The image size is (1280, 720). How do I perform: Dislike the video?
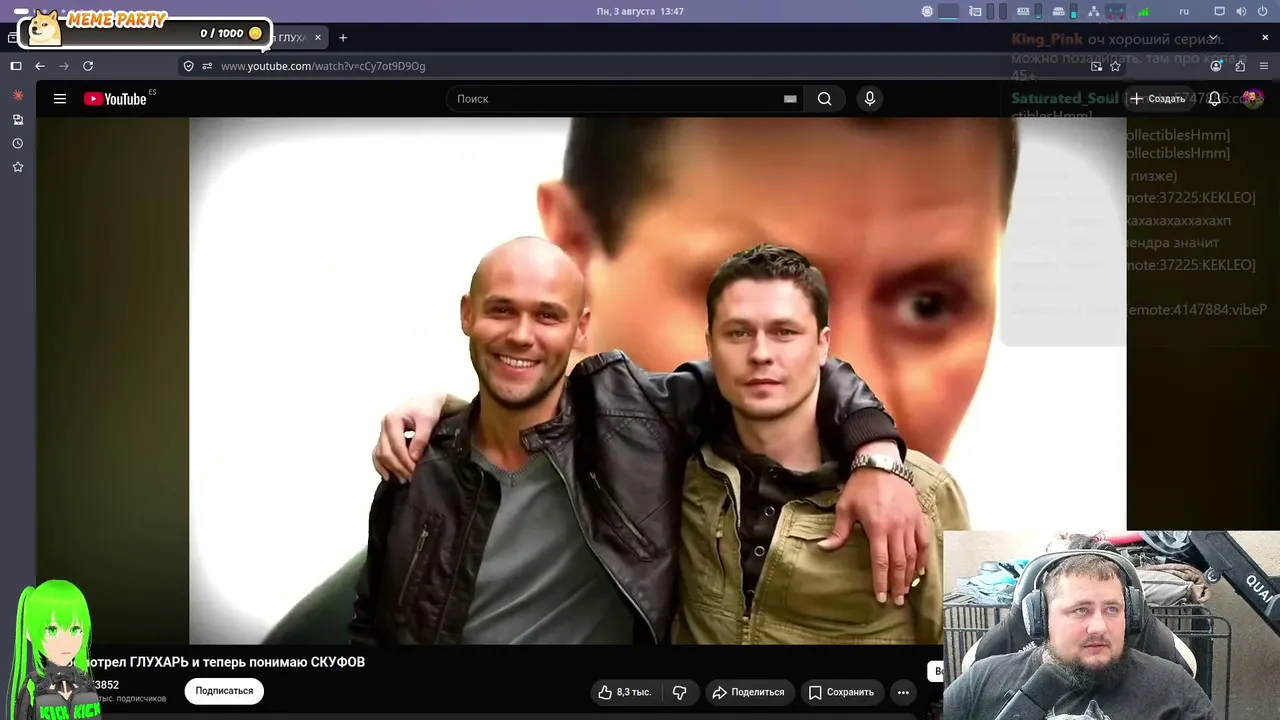click(679, 692)
